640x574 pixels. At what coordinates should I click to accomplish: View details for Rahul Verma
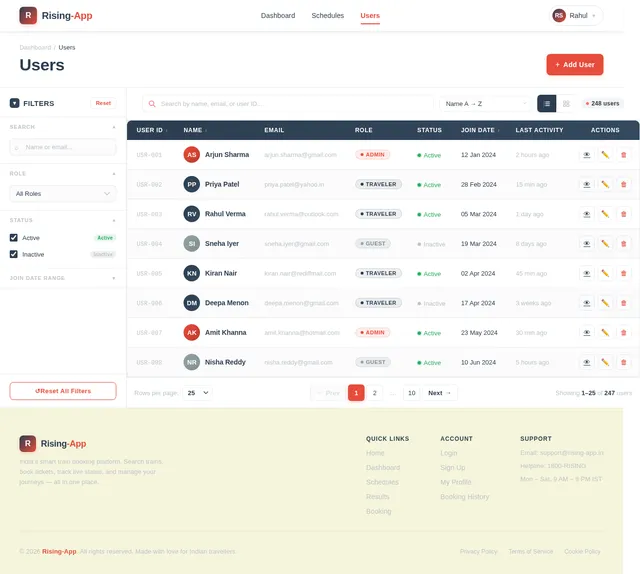pos(587,214)
